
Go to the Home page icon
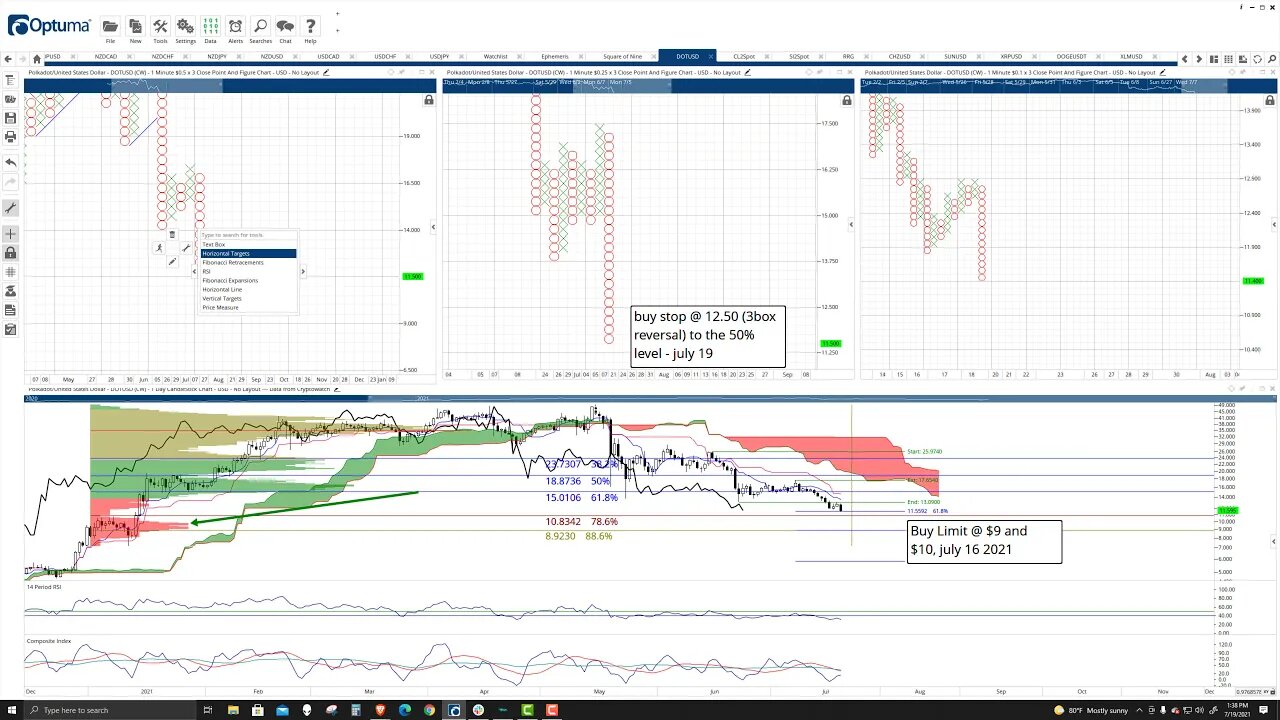pyautogui.click(x=37, y=59)
